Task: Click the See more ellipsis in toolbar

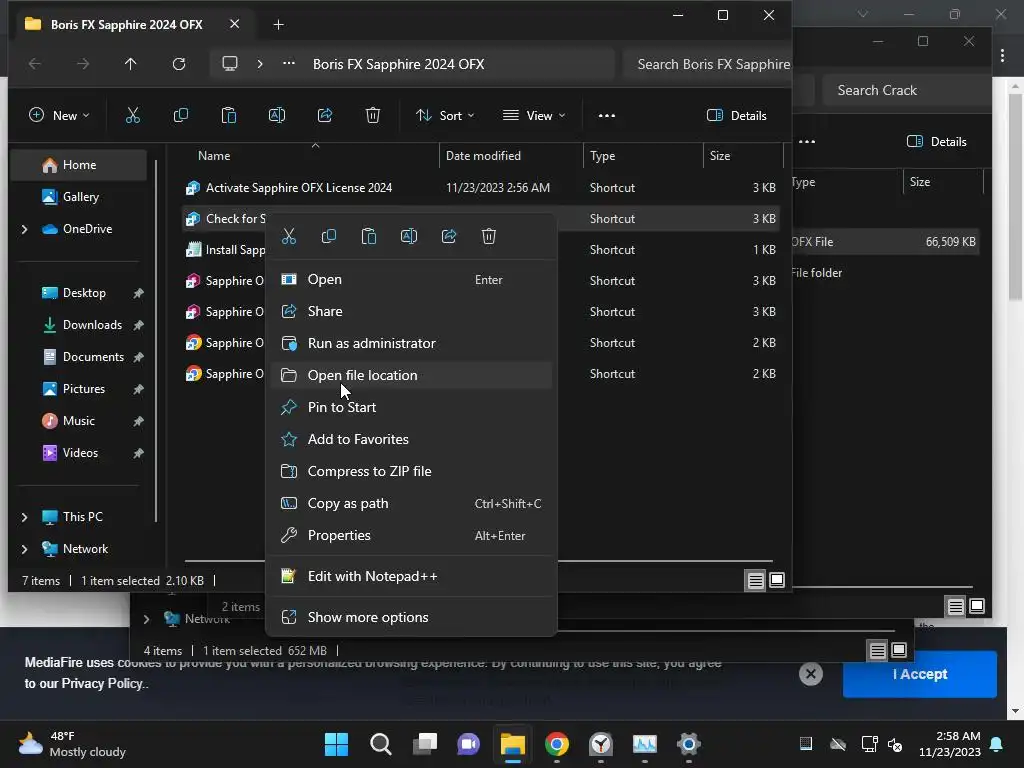Action: point(607,116)
